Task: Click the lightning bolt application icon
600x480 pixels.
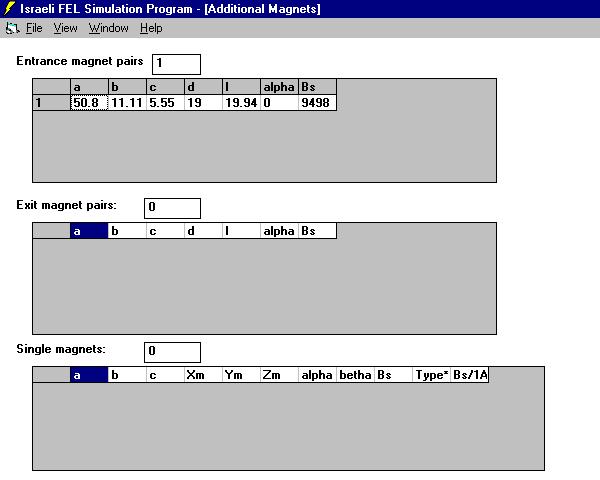Action: tap(9, 8)
